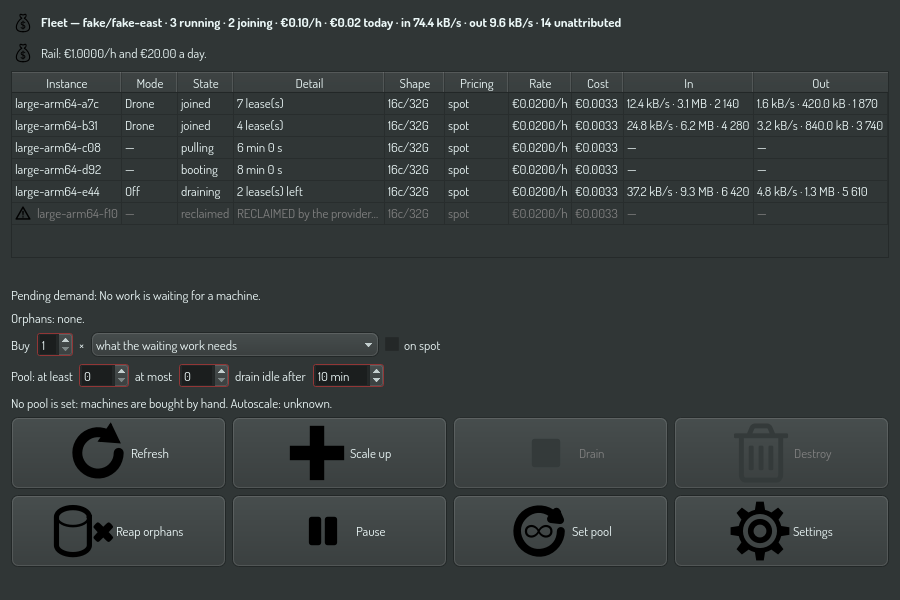The image size is (900, 600).
Task: Increase the Buy quantity with up arrow
Action: 65,340
